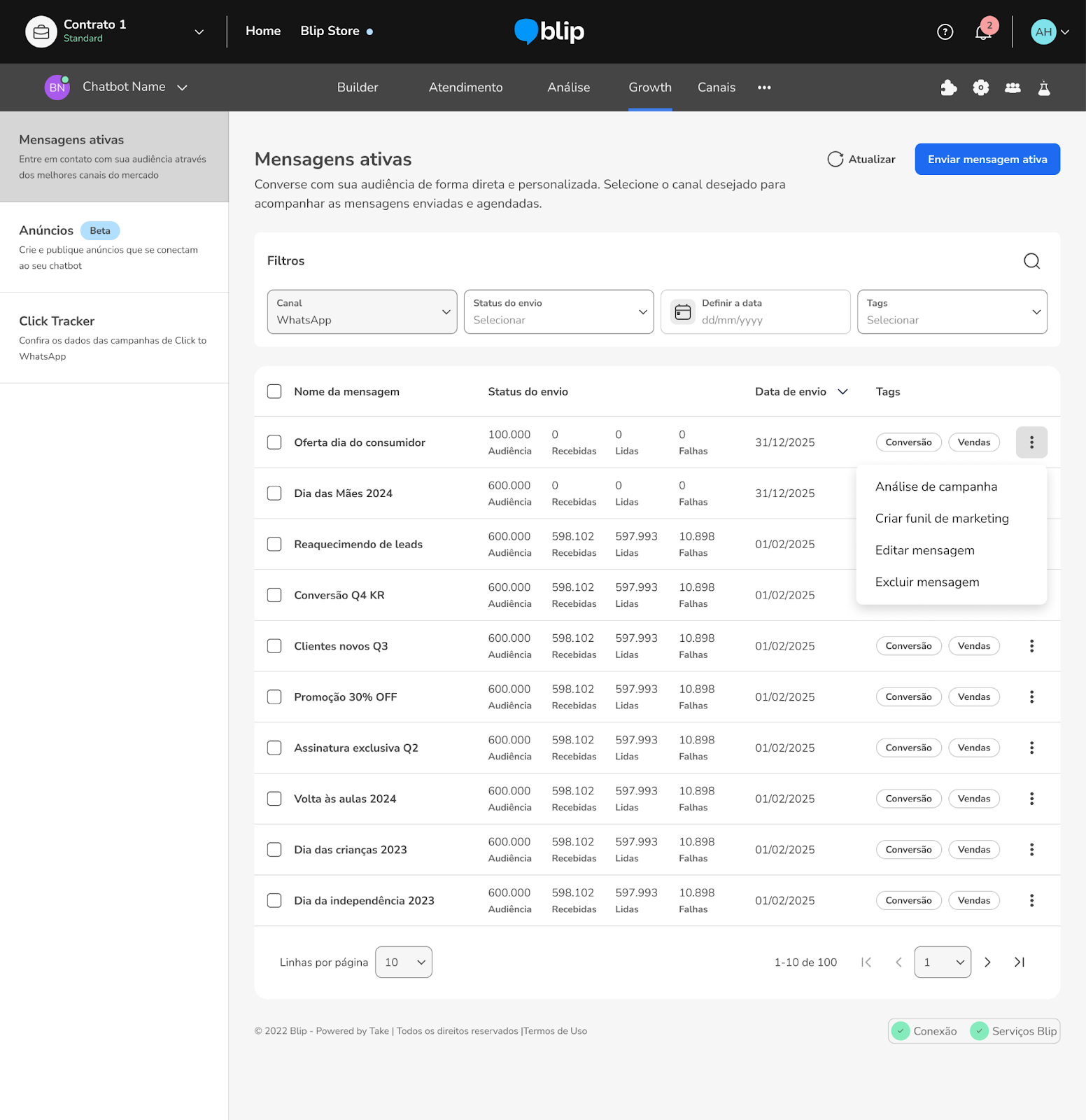This screenshot has width=1086, height=1120.
Task: Click the Atualizar refresh button
Action: pos(861,160)
